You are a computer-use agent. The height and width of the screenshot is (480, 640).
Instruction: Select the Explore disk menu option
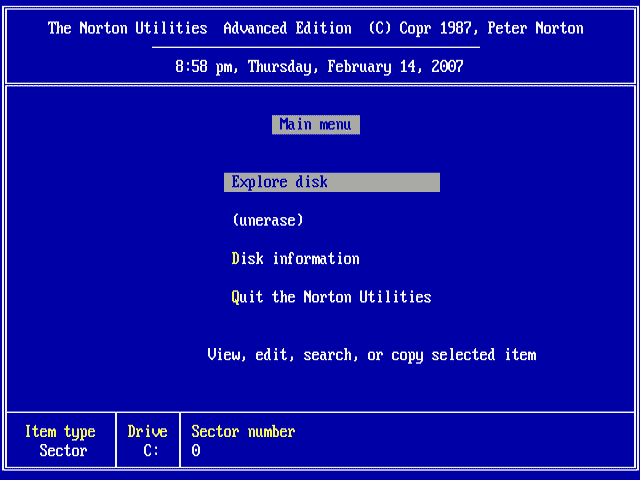click(x=332, y=182)
